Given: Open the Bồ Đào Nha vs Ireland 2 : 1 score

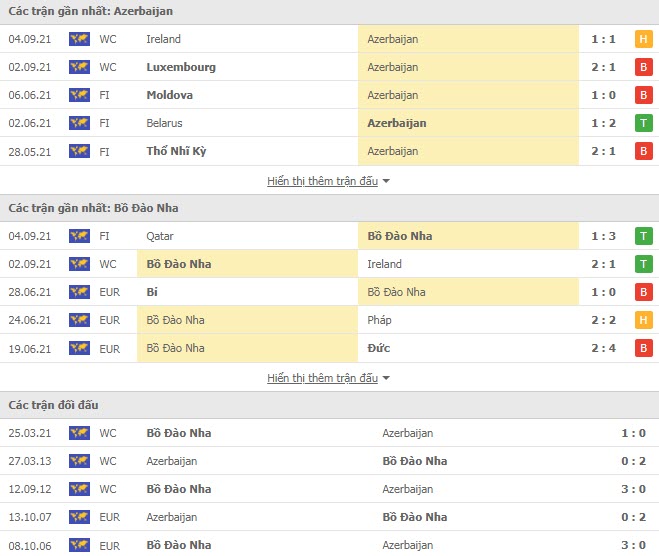Looking at the screenshot, I should pyautogui.click(x=604, y=264).
